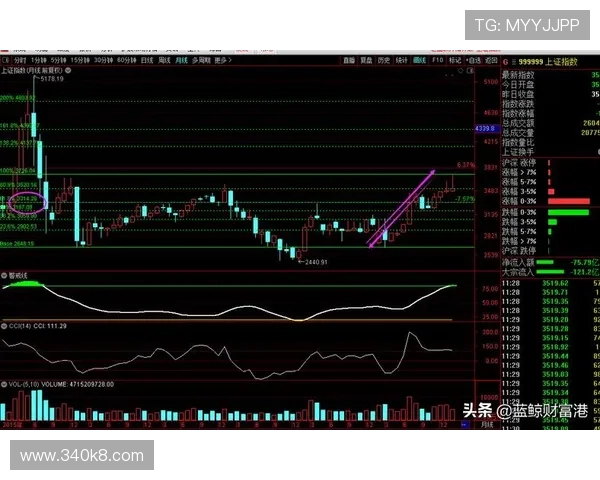This screenshot has width=600, height=480.
Task: Open the list icon beside 999999
Action: point(514,62)
